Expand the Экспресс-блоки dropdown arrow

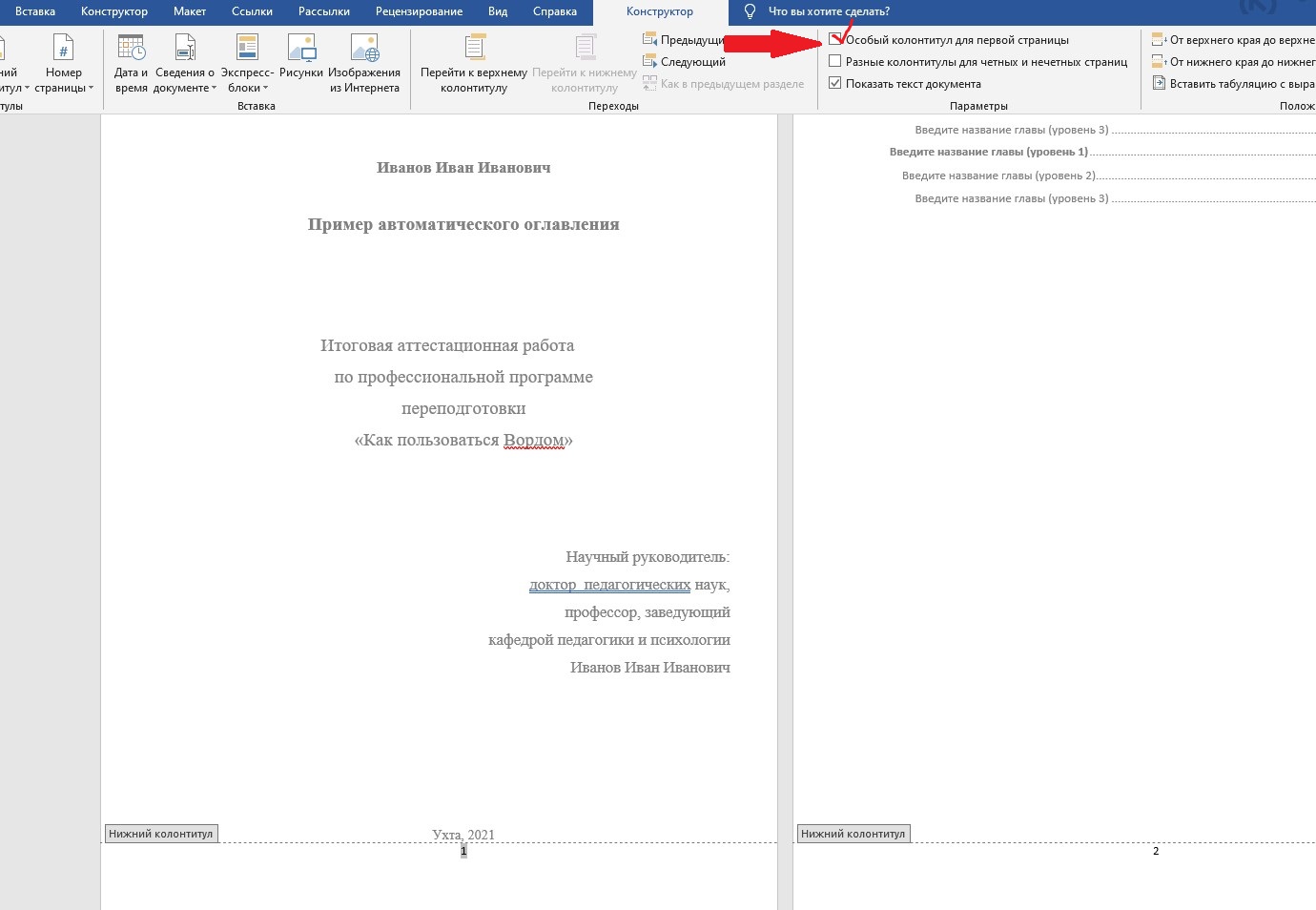tap(266, 88)
